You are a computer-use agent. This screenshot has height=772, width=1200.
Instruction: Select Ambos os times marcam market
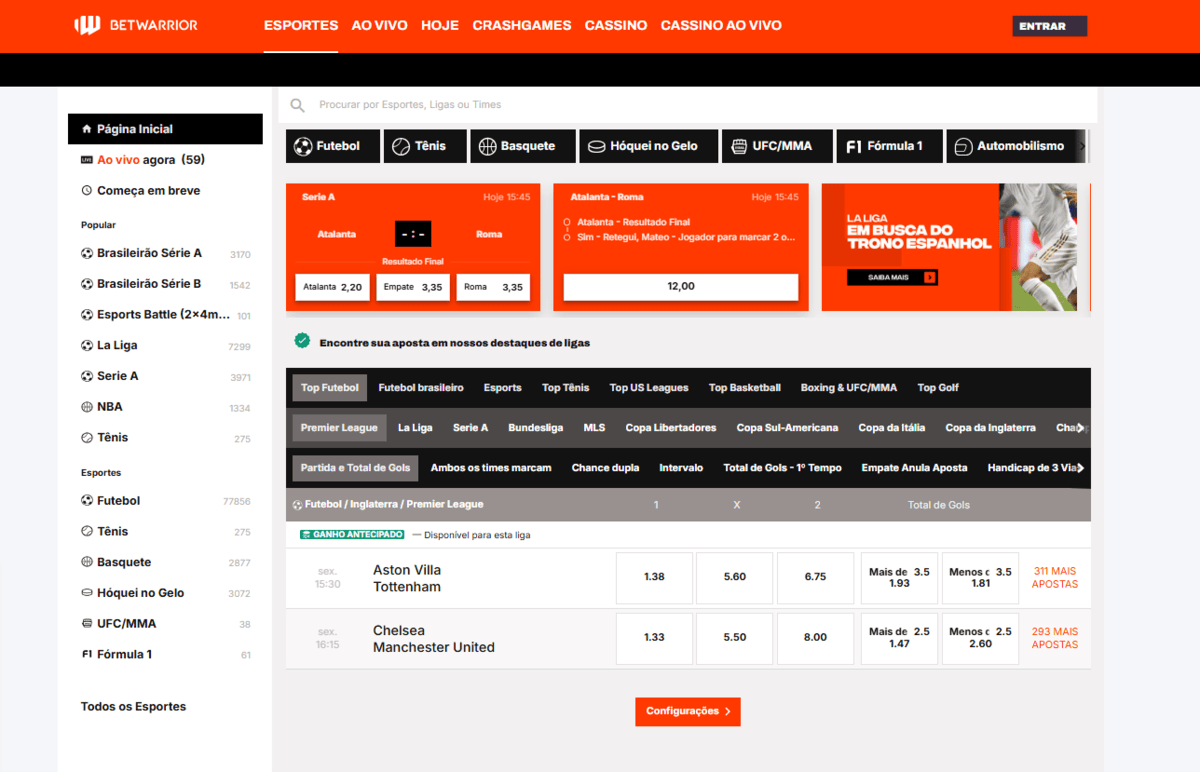pos(491,468)
